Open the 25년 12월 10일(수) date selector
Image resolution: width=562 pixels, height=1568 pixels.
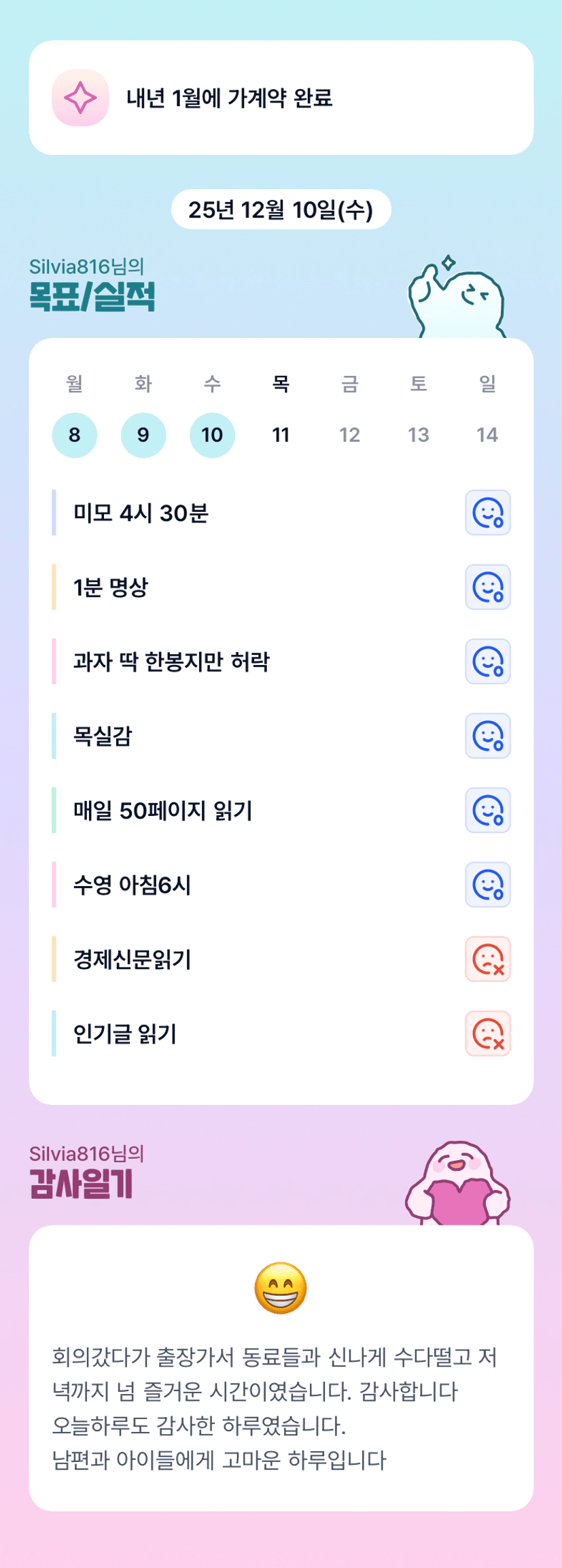(281, 209)
